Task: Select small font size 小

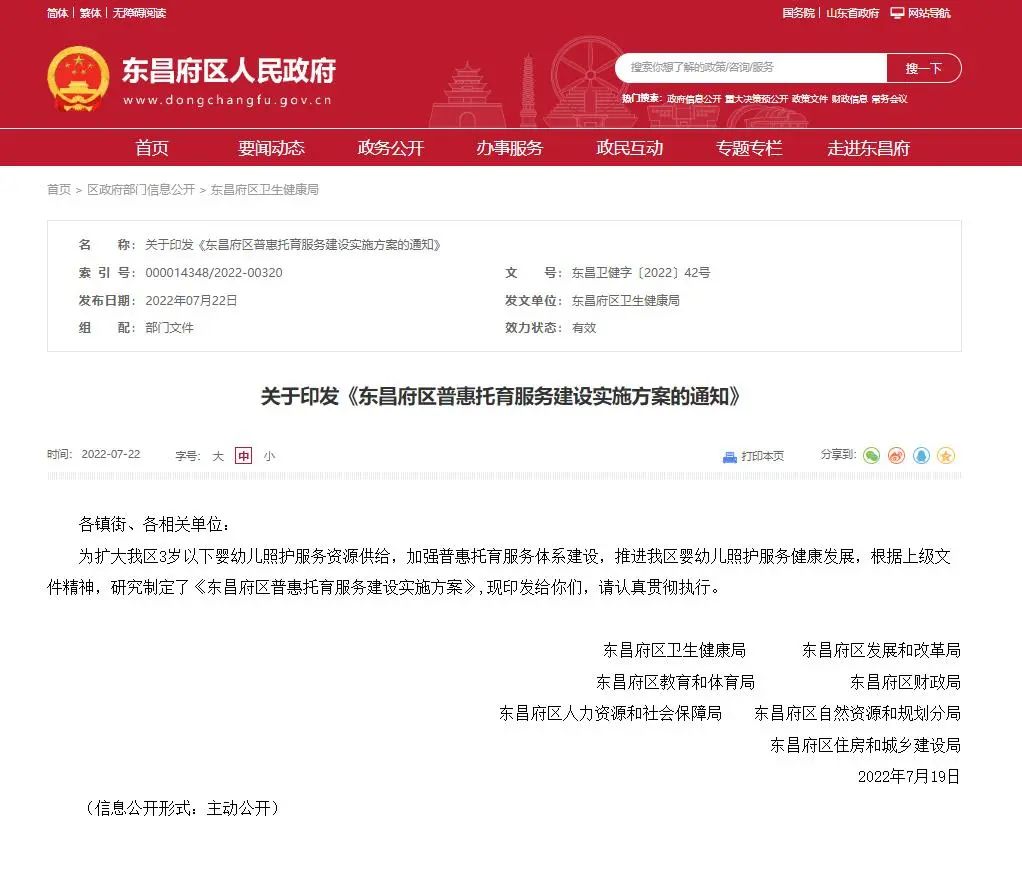Action: pyautogui.click(x=269, y=456)
